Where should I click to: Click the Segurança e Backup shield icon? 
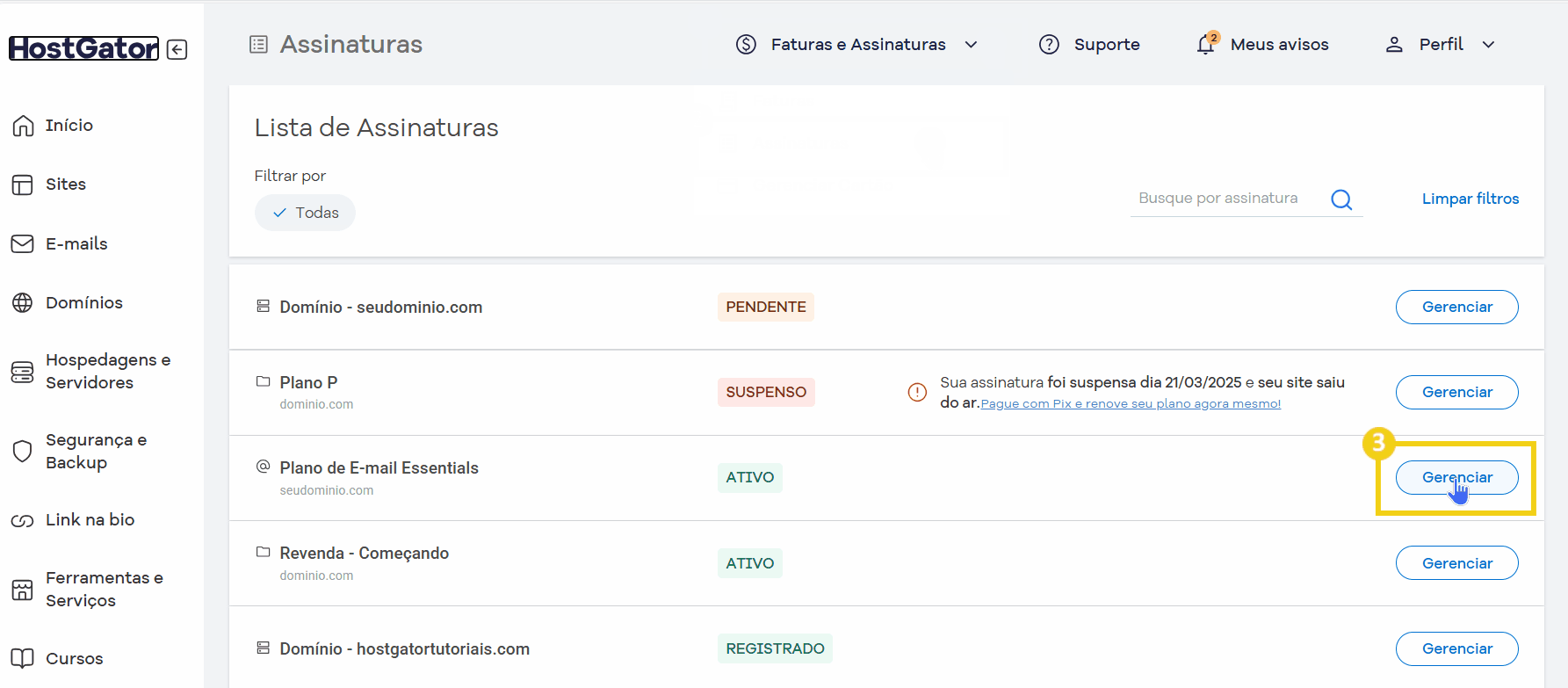coord(23,452)
